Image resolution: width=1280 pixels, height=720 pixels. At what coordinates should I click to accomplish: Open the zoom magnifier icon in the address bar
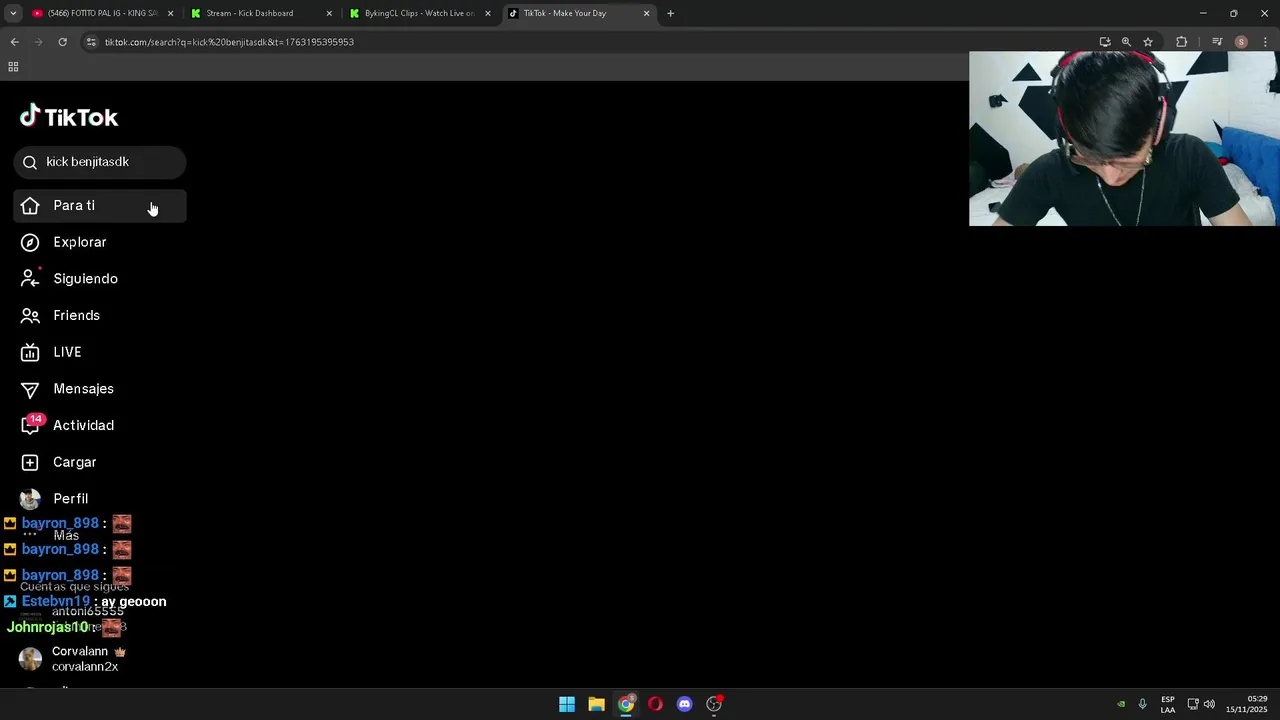point(1126,42)
